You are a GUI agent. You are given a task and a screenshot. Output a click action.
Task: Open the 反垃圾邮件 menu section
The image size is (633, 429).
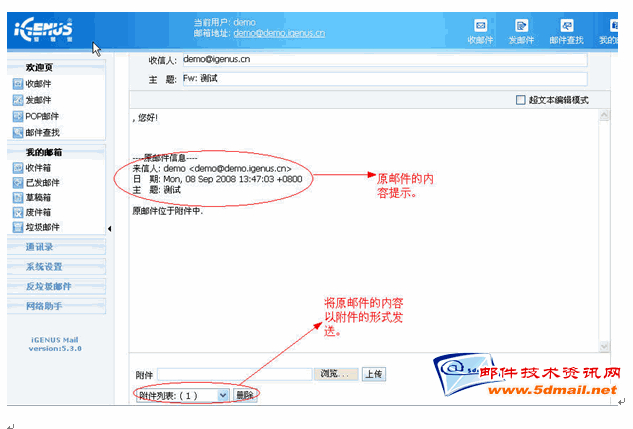(x=50, y=286)
